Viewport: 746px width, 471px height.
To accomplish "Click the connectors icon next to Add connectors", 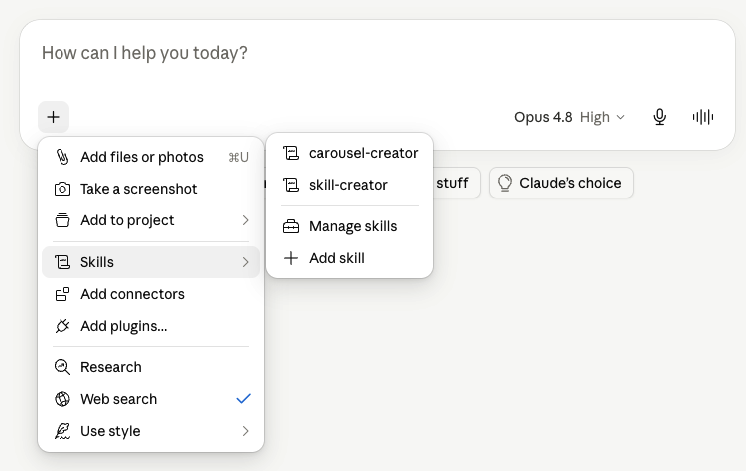I will [62, 294].
